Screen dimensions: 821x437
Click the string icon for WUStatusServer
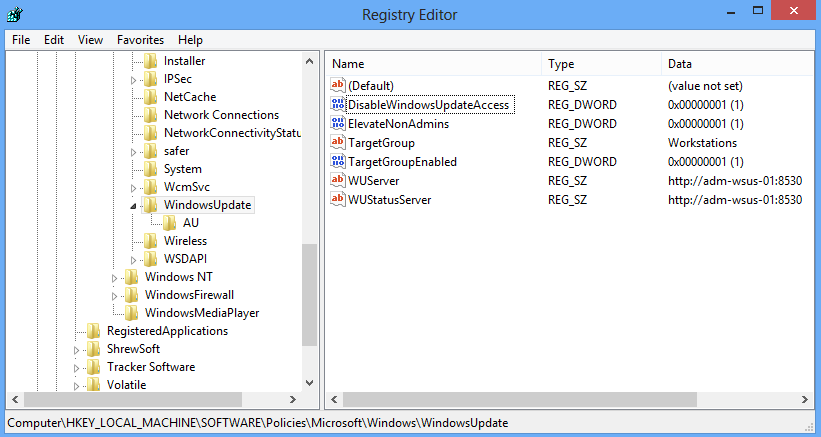[x=338, y=199]
